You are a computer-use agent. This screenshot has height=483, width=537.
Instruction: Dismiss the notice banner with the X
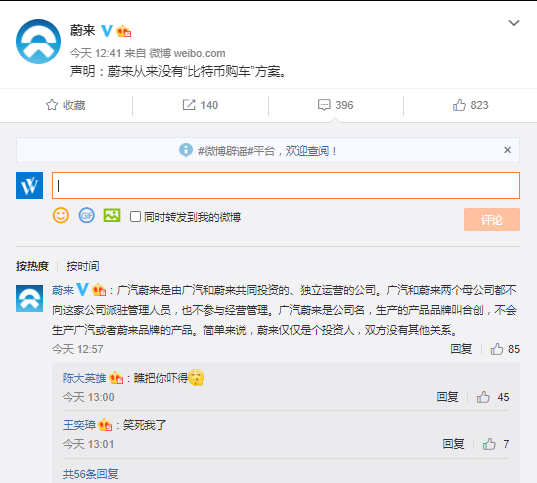click(x=507, y=150)
